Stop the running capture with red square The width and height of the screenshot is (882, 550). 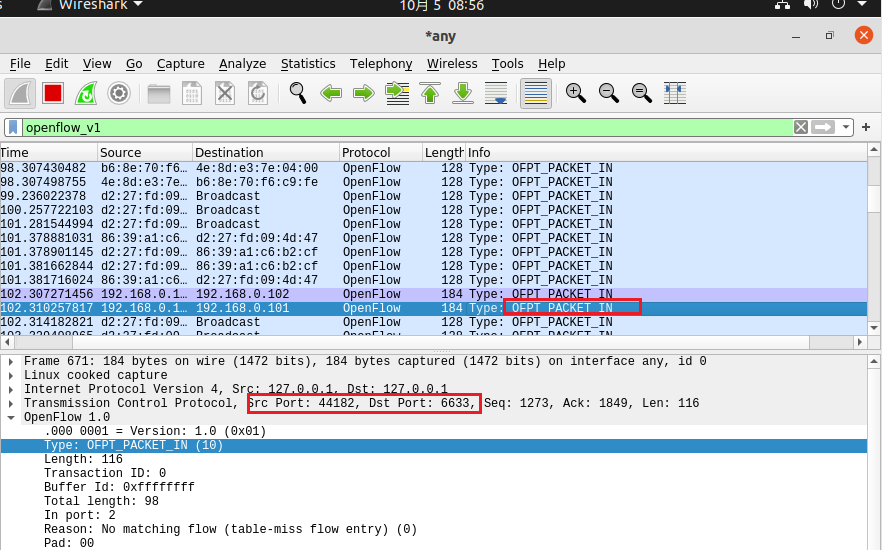tap(53, 93)
